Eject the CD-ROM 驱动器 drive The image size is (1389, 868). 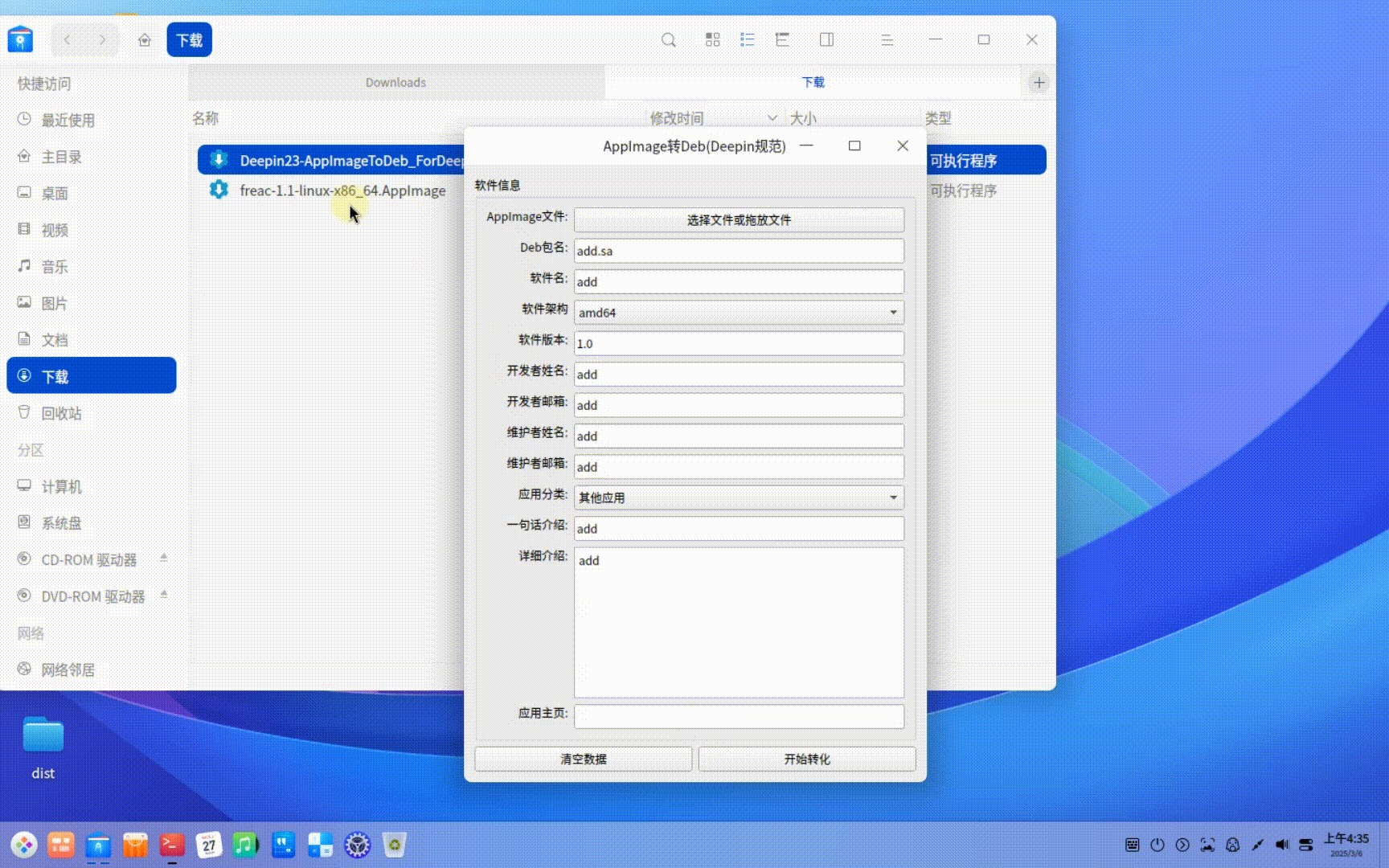click(164, 558)
